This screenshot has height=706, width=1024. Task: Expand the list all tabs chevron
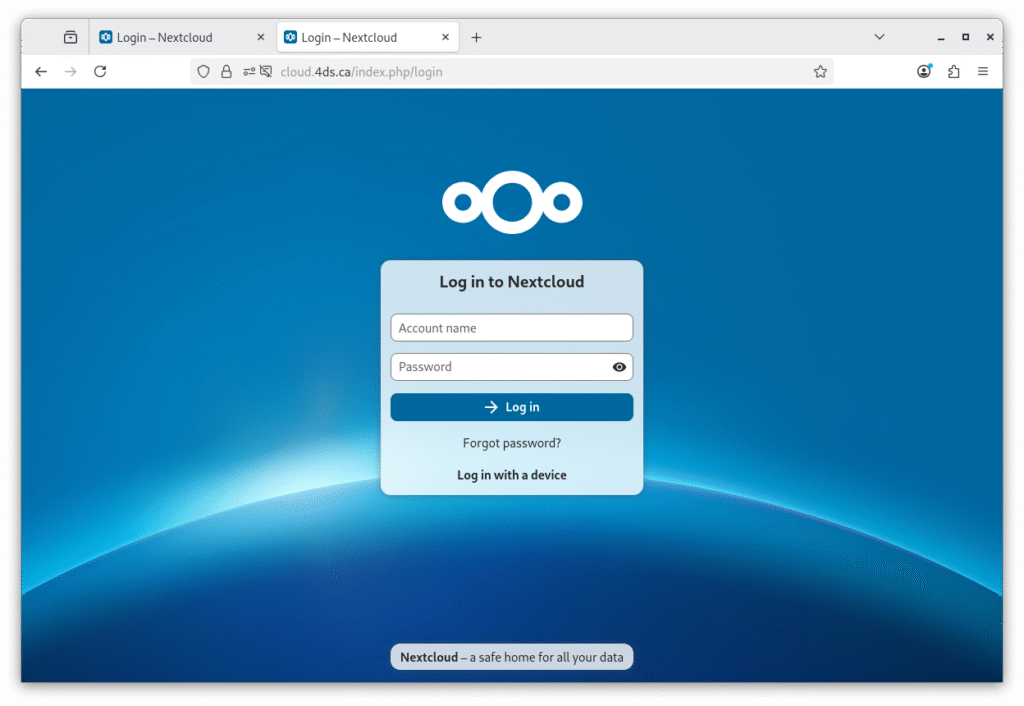[880, 37]
